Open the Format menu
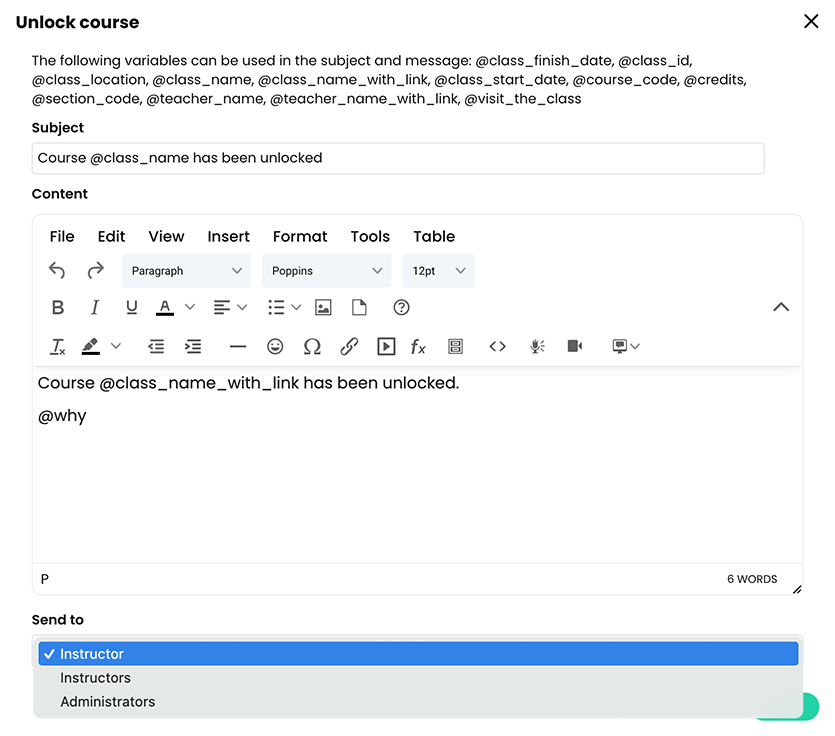 pos(299,237)
